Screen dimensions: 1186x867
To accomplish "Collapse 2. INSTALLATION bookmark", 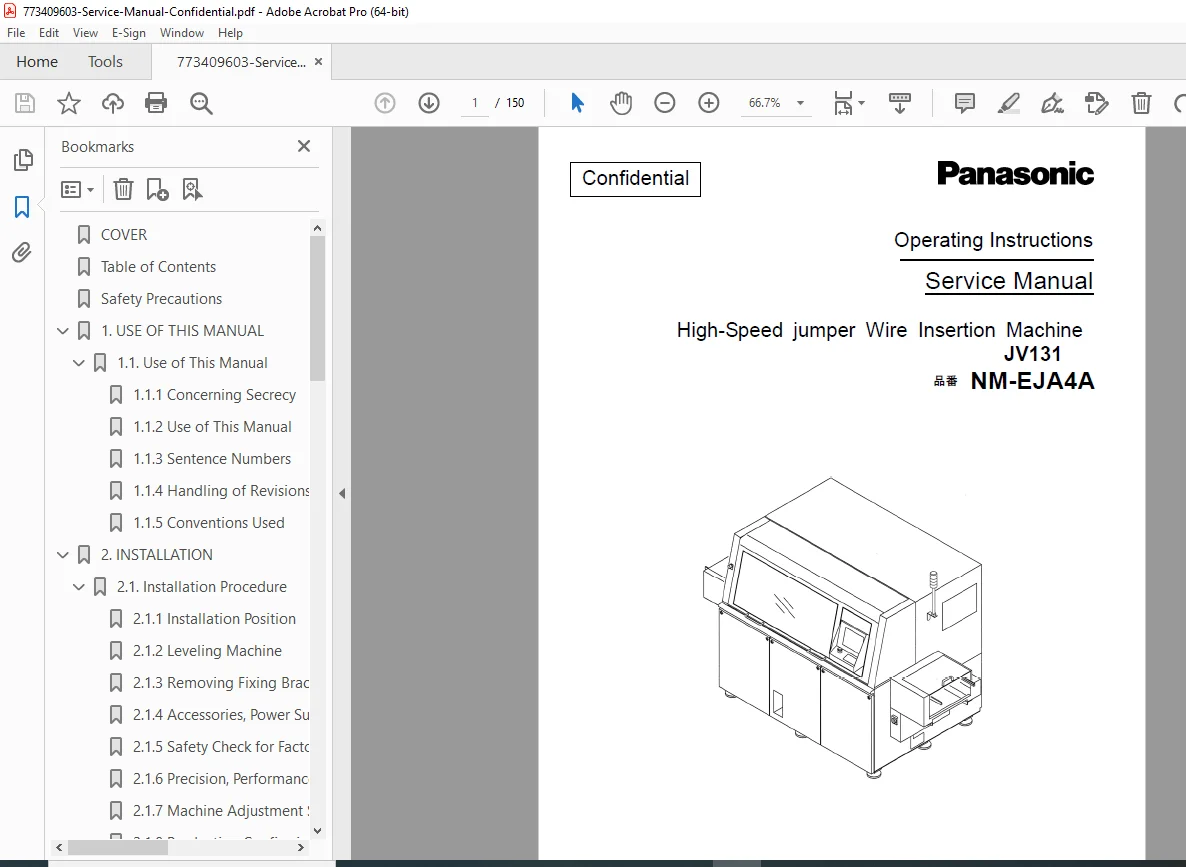I will pos(63,555).
